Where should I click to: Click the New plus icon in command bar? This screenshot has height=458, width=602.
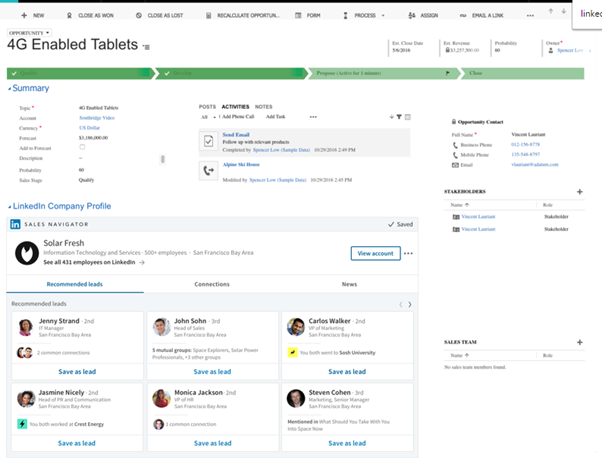point(24,15)
